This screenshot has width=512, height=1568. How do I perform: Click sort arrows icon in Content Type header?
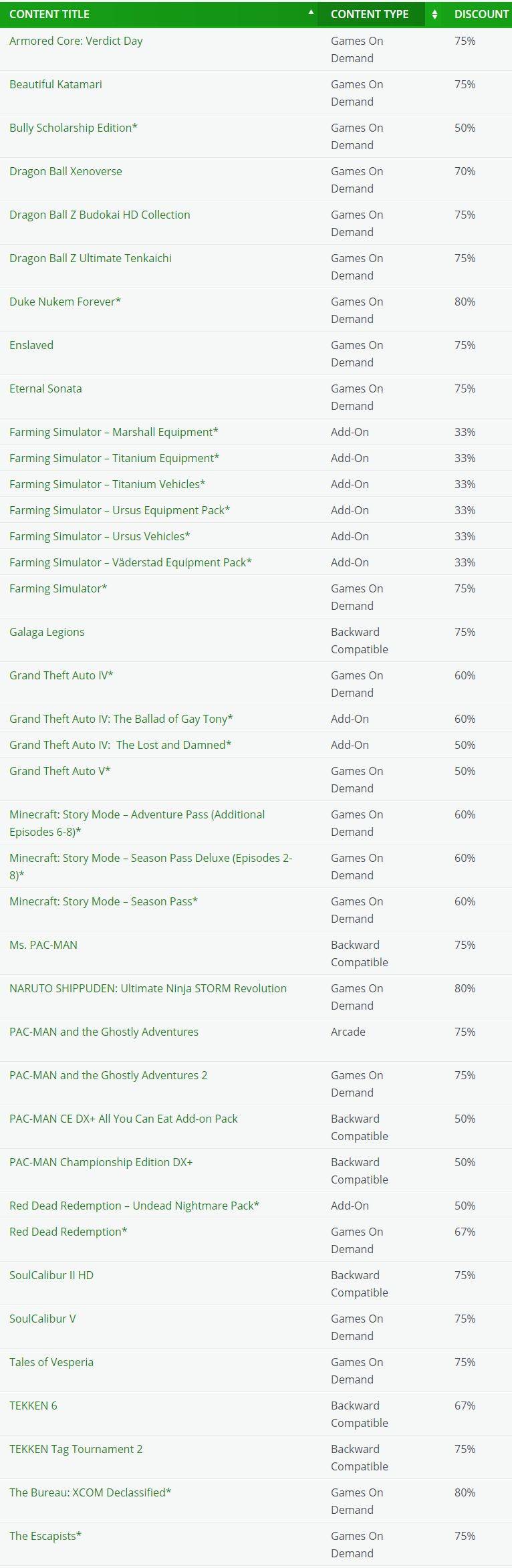coord(434,14)
